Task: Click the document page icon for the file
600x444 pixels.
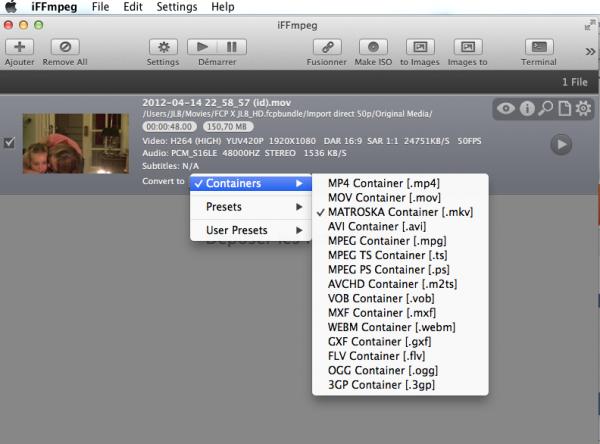Action: (565, 109)
